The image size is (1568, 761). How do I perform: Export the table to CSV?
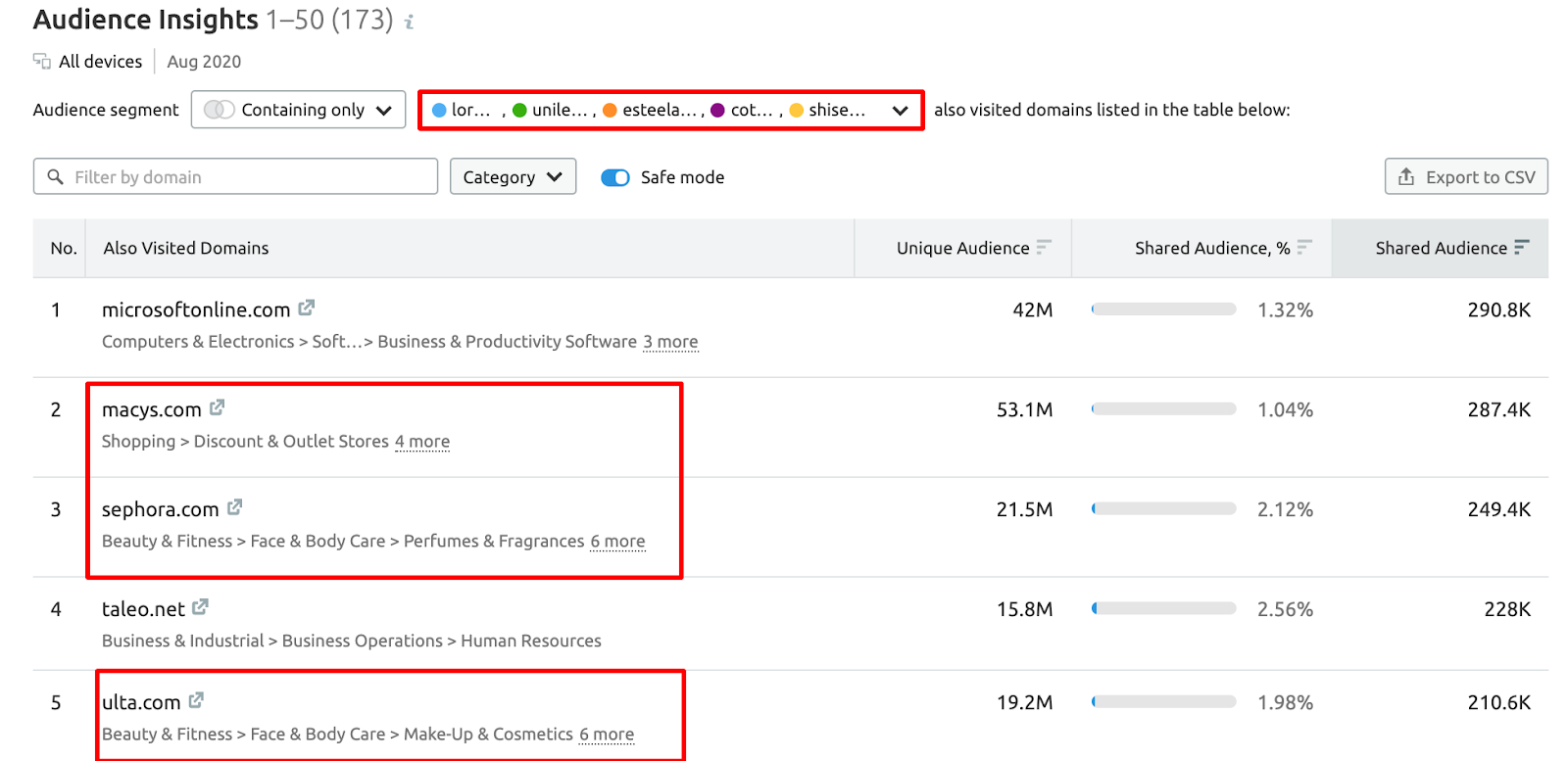1466,177
